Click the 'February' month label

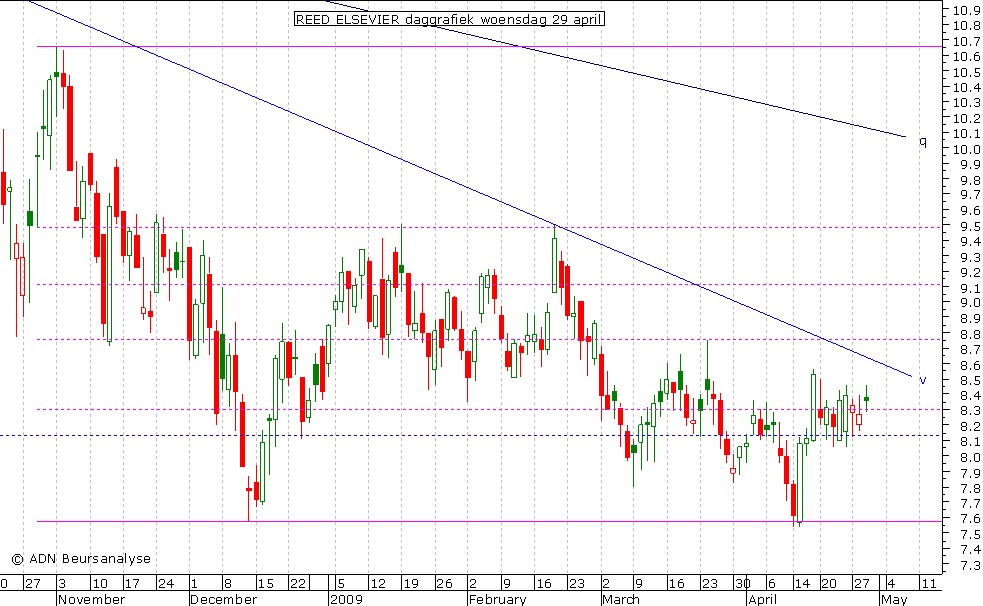[498, 599]
